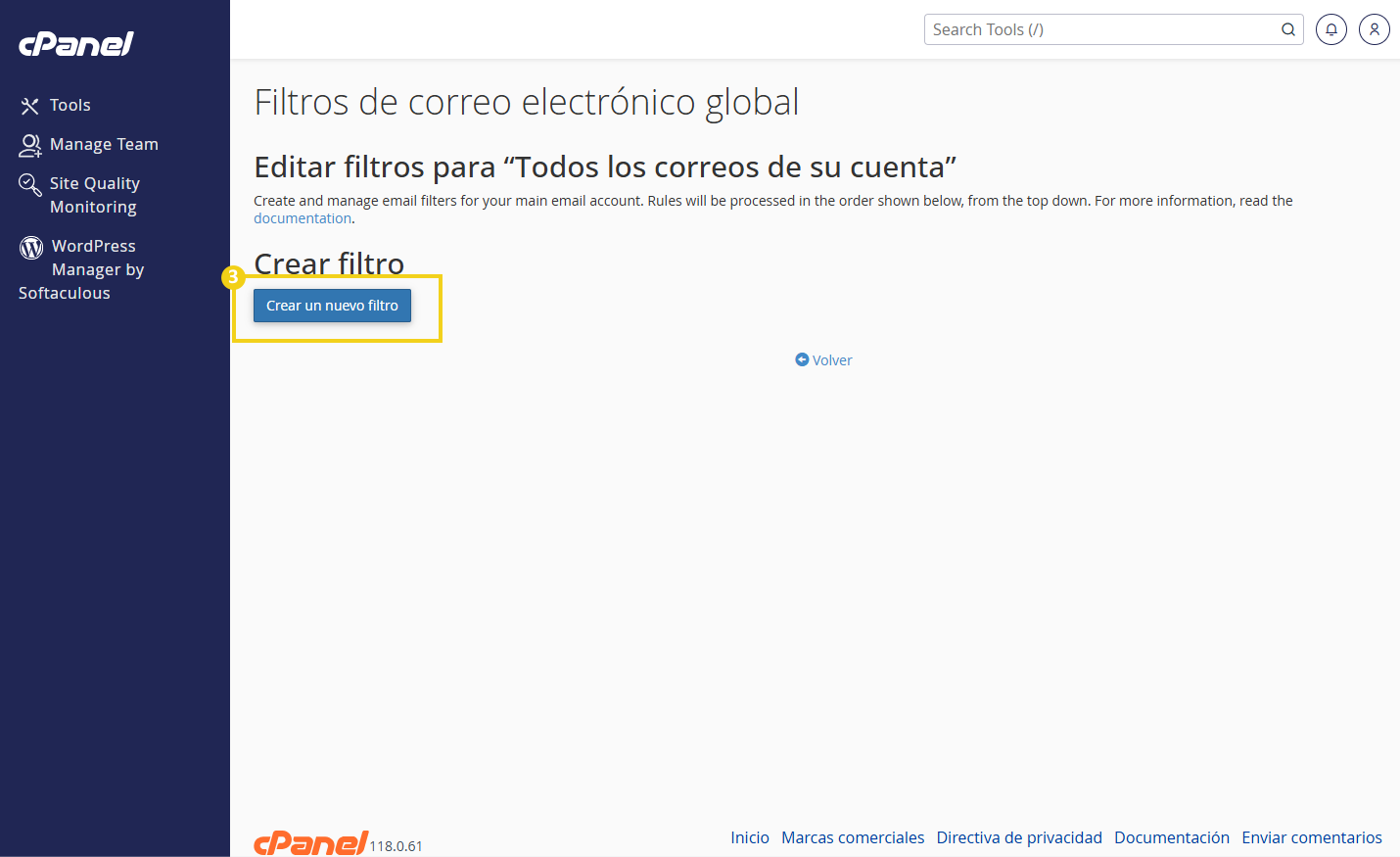
Task: Open Inicio from the footer
Action: [749, 837]
